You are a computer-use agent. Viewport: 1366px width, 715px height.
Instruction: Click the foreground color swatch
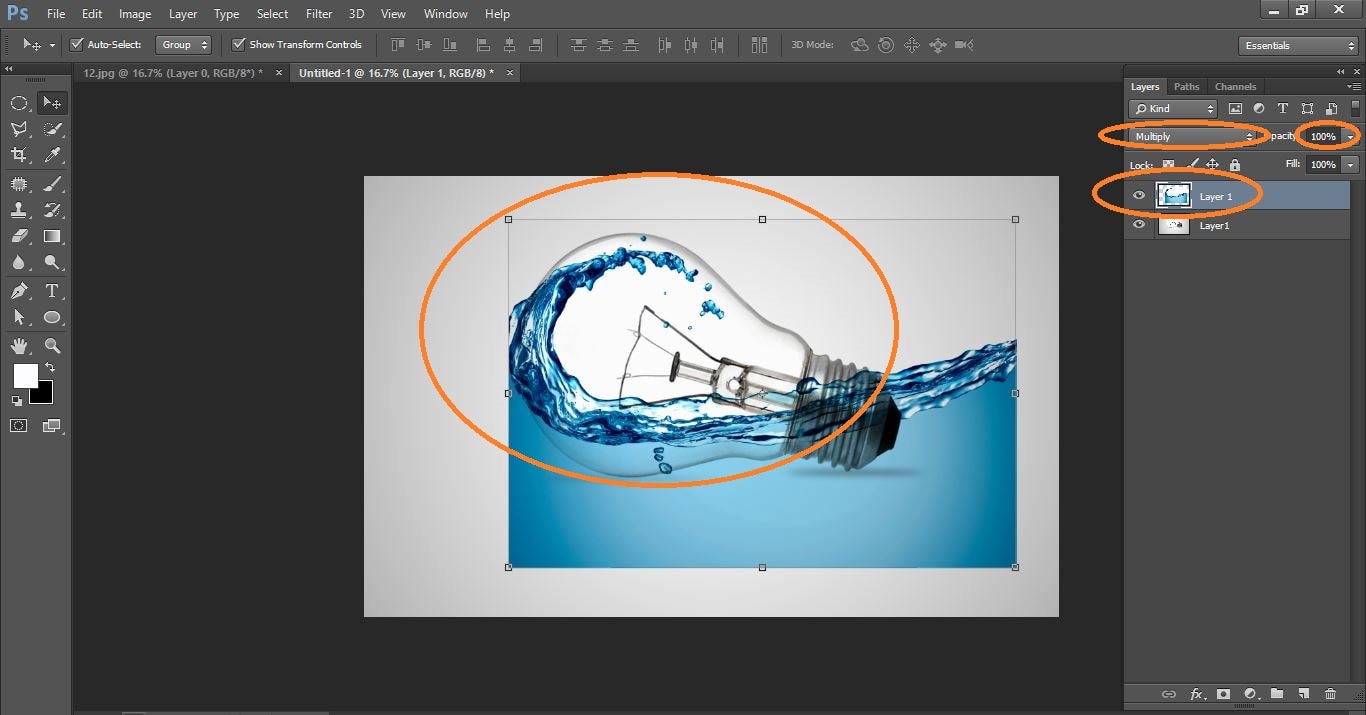coord(27,378)
